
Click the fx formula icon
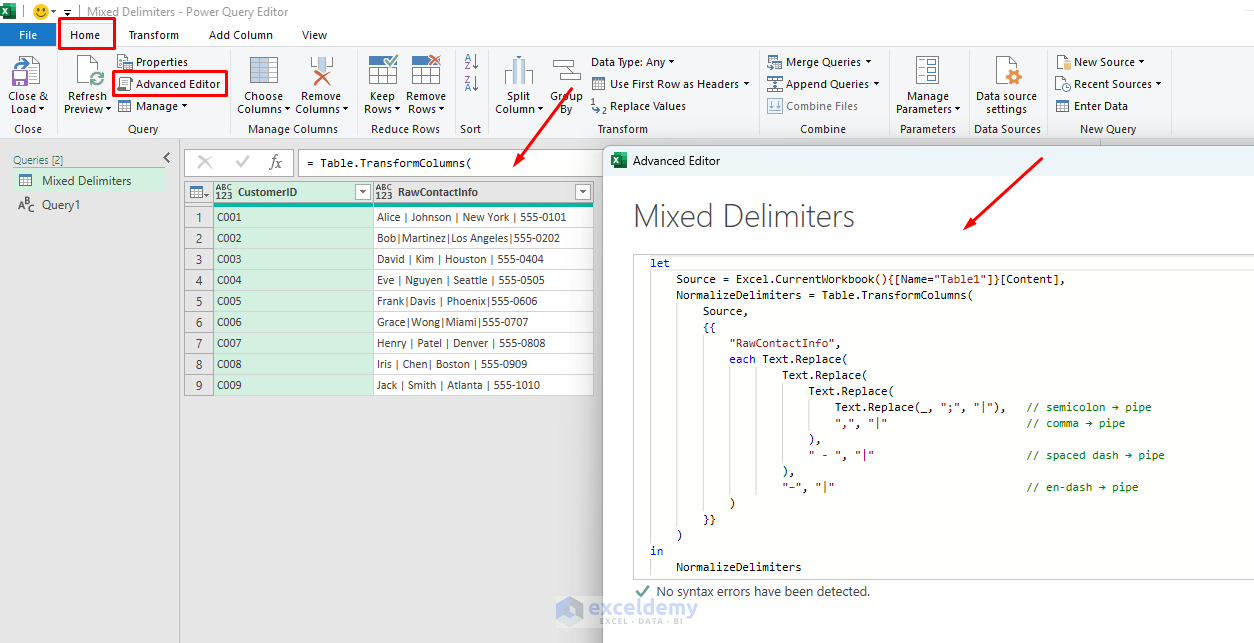276,162
